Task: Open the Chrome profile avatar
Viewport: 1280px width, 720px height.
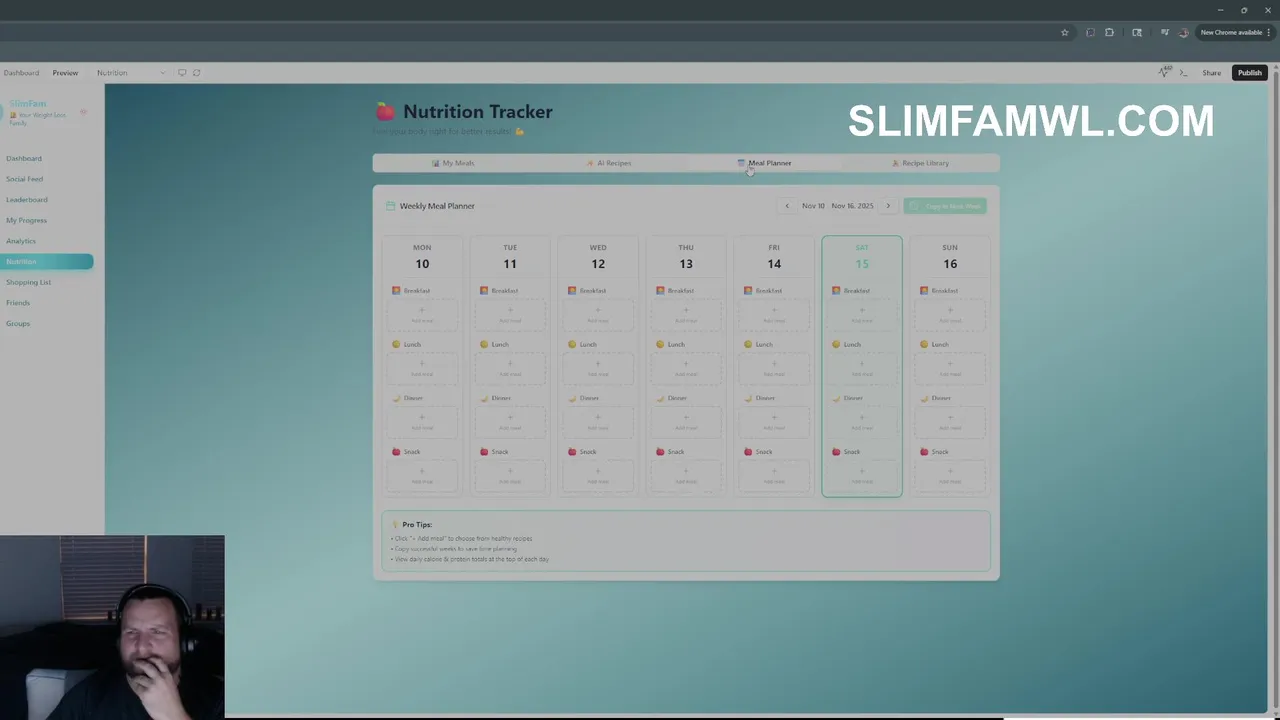Action: (1184, 32)
